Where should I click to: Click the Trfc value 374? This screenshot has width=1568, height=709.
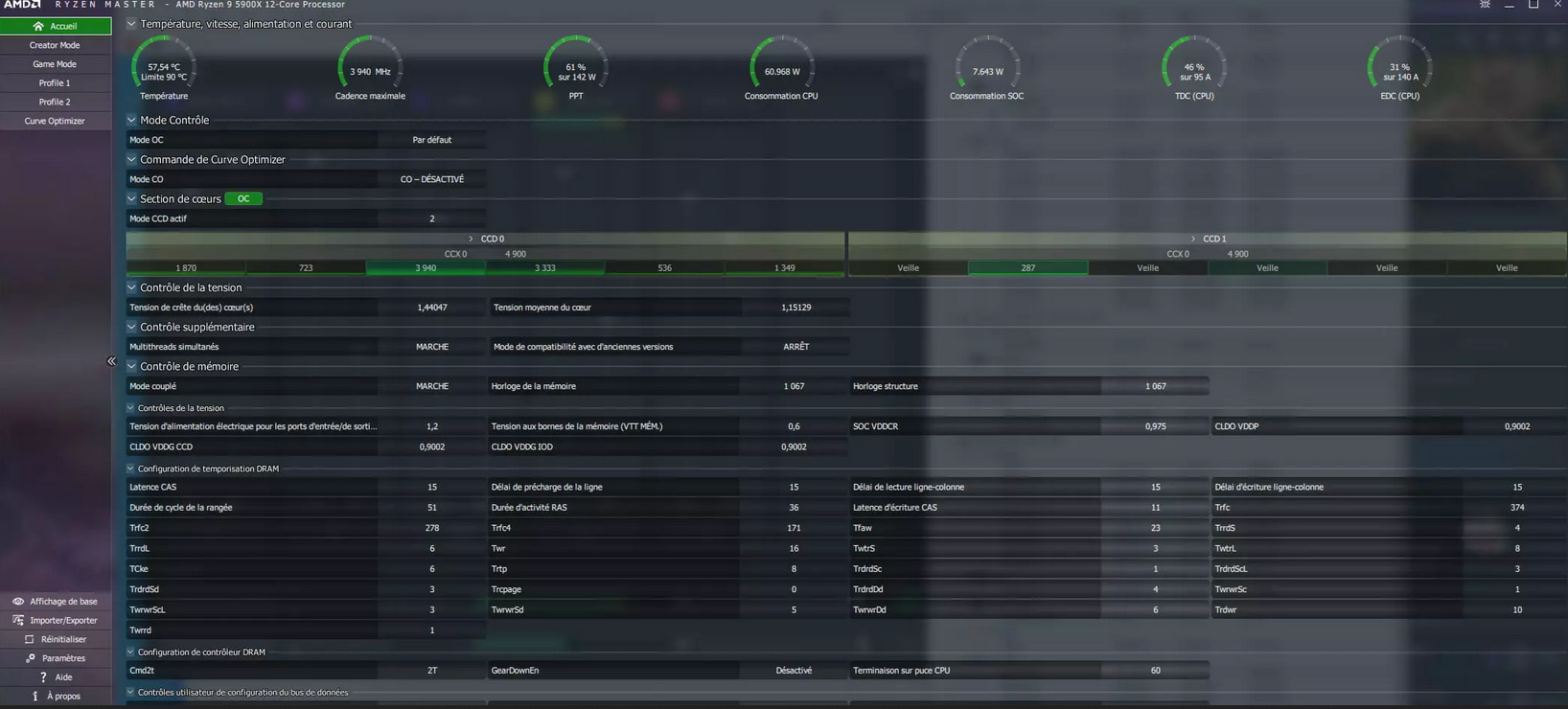1517,508
